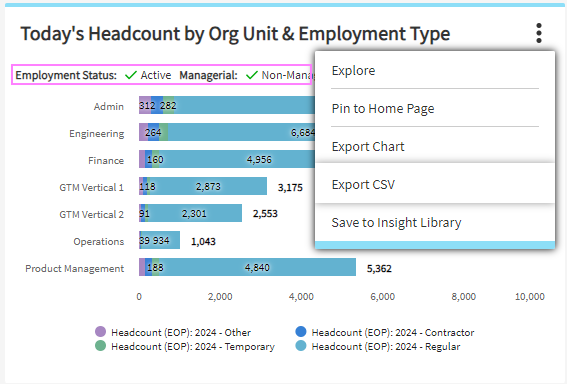This screenshot has width=567, height=384.
Task: Select the Operations 934 bar segment
Action: (x=161, y=240)
